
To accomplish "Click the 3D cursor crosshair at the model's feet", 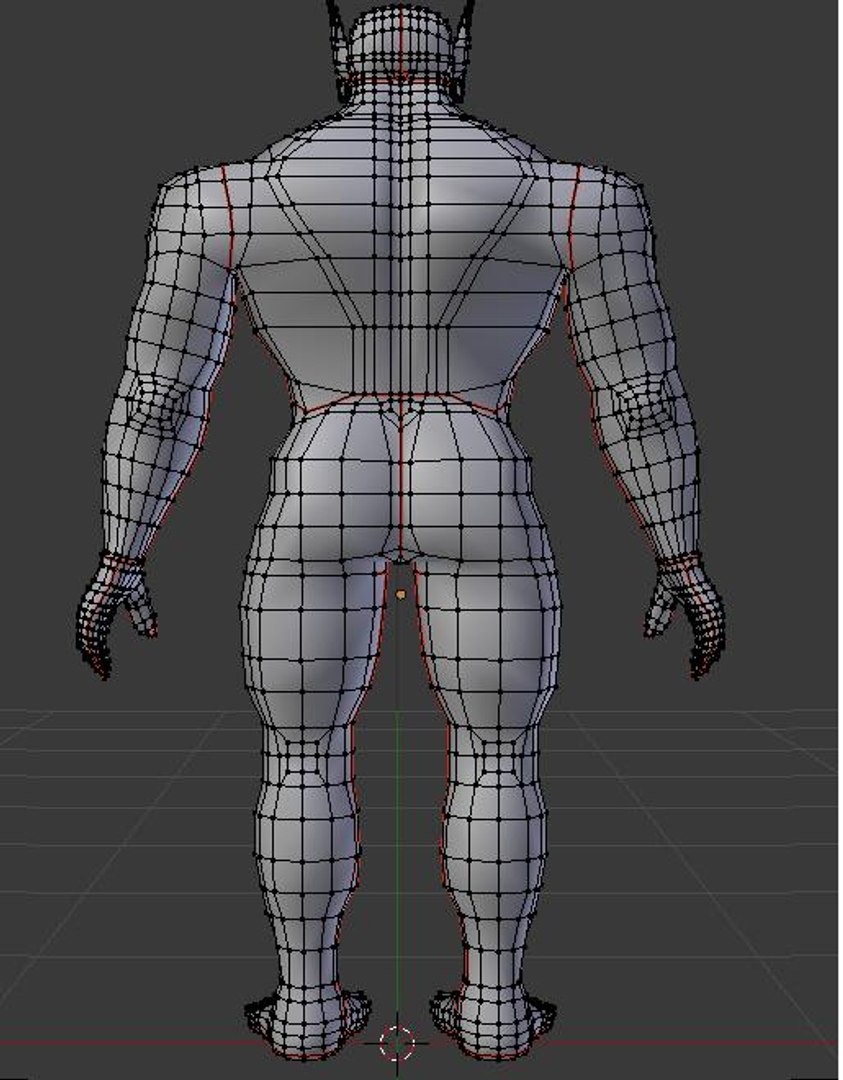I will [x=397, y=1043].
